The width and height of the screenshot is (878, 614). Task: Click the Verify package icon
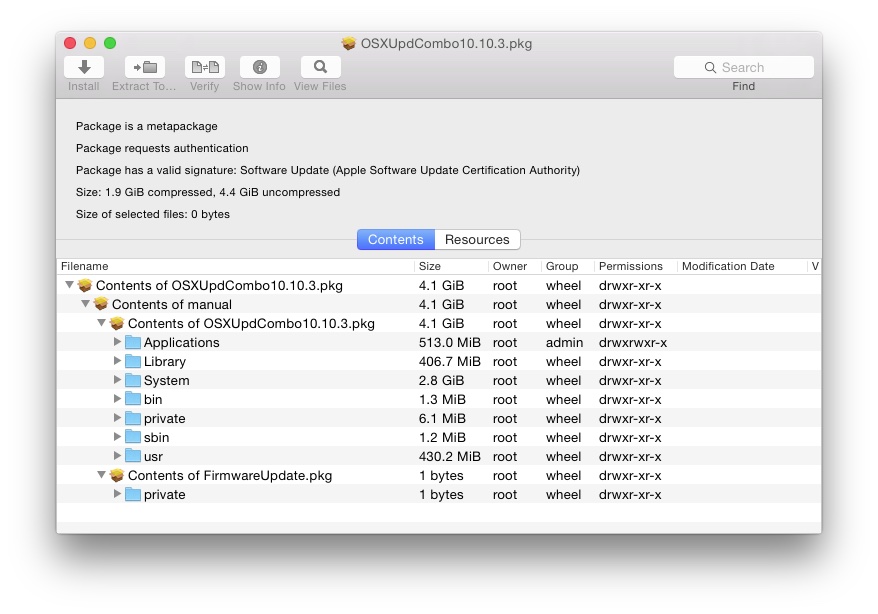click(205, 67)
